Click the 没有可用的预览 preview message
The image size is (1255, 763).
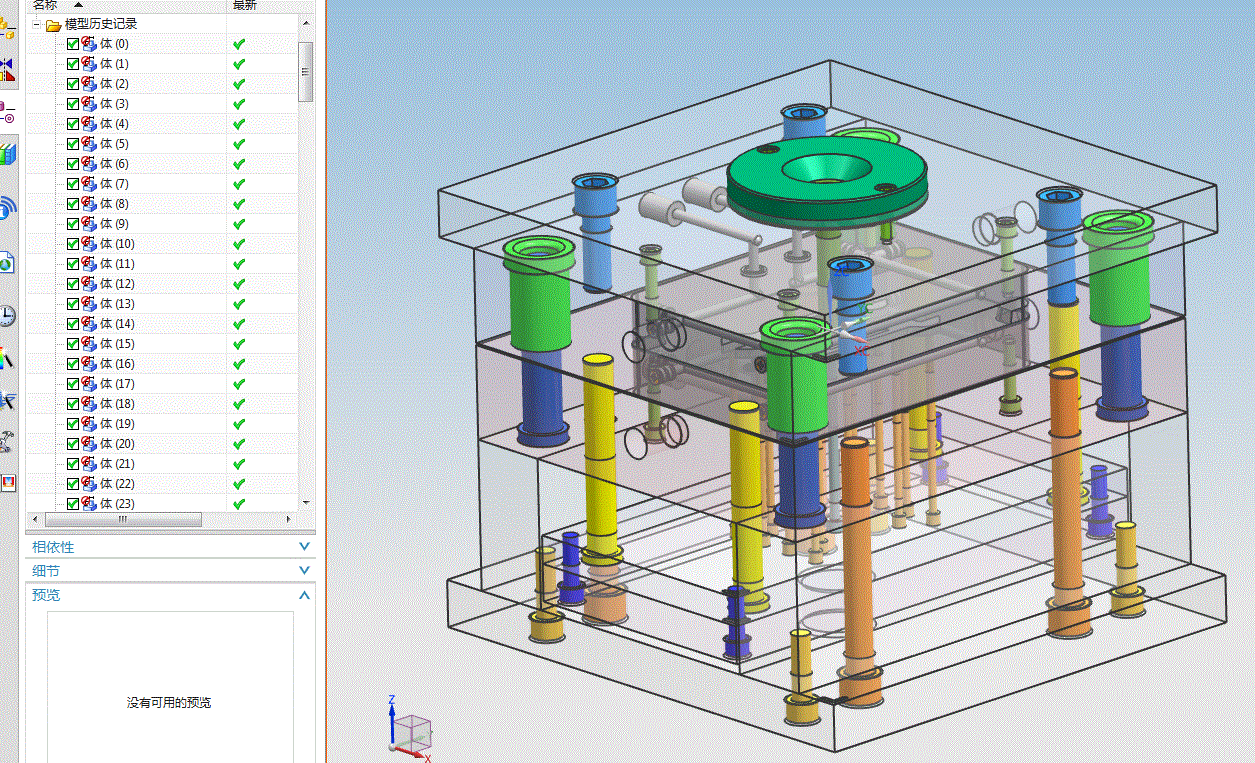pos(169,703)
